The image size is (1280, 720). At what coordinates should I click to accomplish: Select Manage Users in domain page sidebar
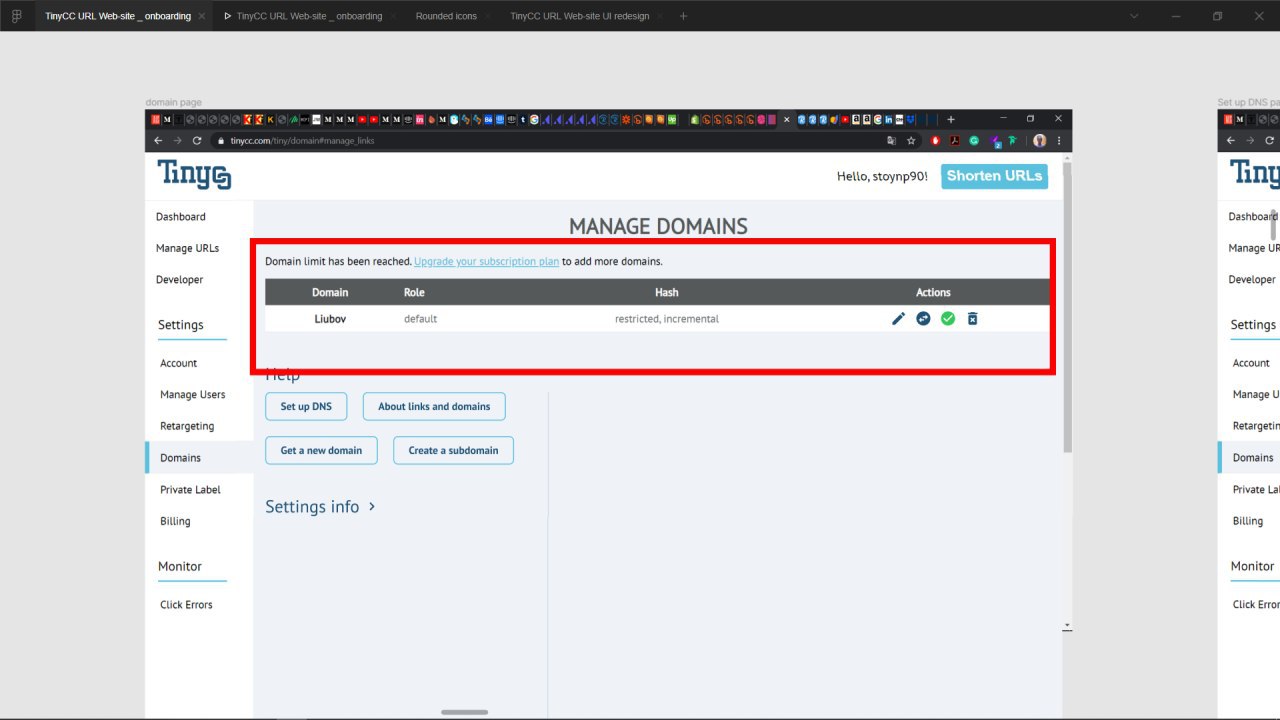click(x=193, y=395)
